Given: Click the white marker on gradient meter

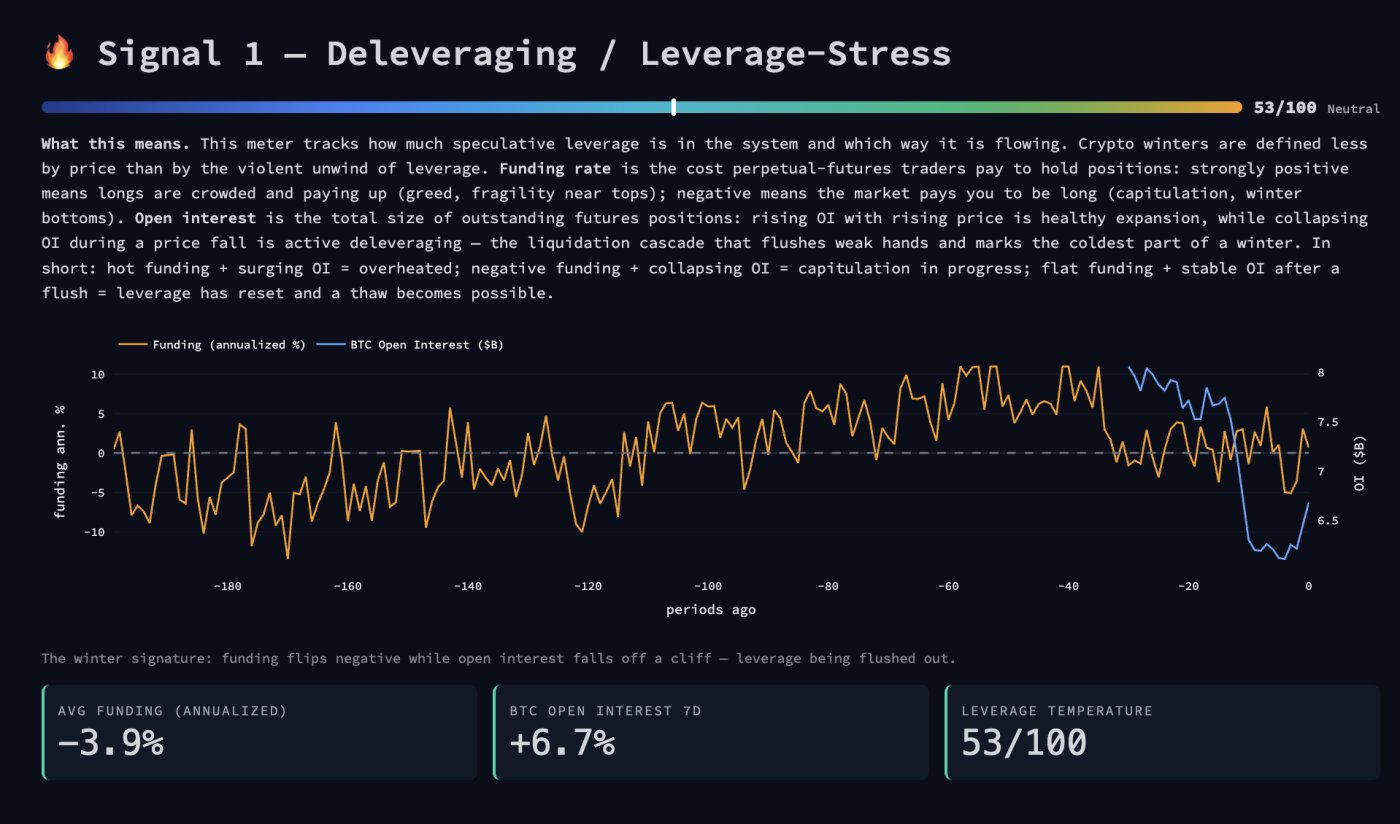Looking at the screenshot, I should point(674,107).
